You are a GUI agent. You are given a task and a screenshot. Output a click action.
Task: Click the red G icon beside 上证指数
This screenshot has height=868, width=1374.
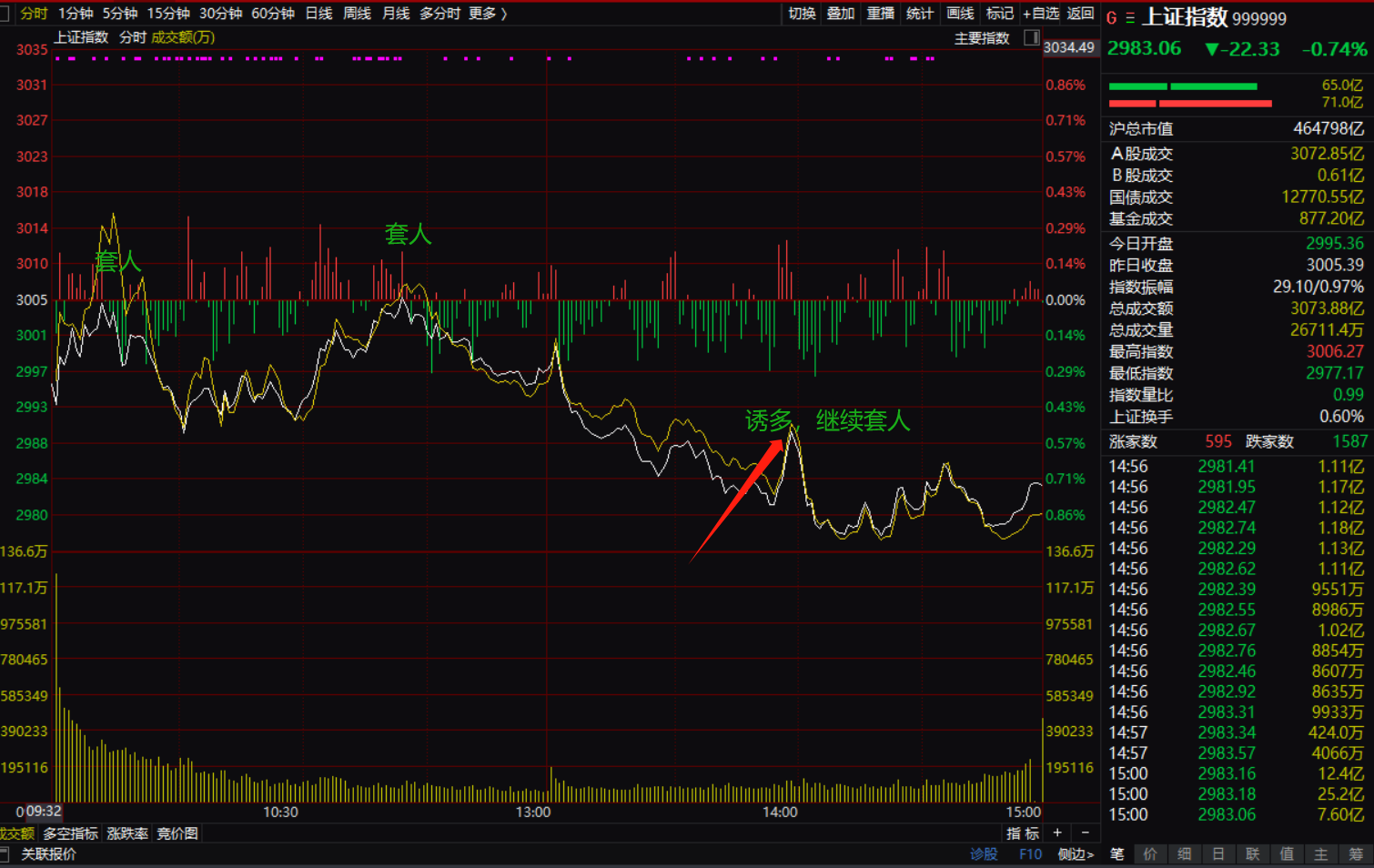pyautogui.click(x=1111, y=17)
